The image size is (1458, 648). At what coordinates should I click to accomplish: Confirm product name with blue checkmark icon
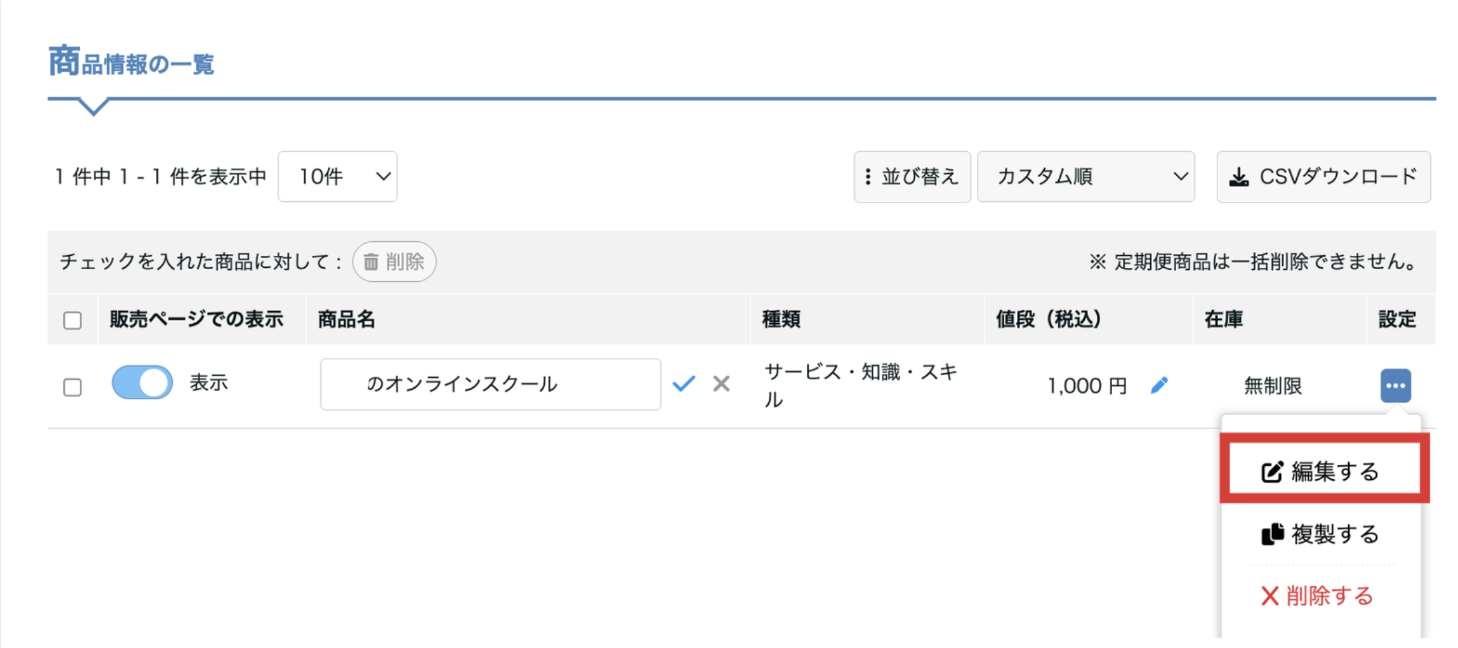point(684,384)
